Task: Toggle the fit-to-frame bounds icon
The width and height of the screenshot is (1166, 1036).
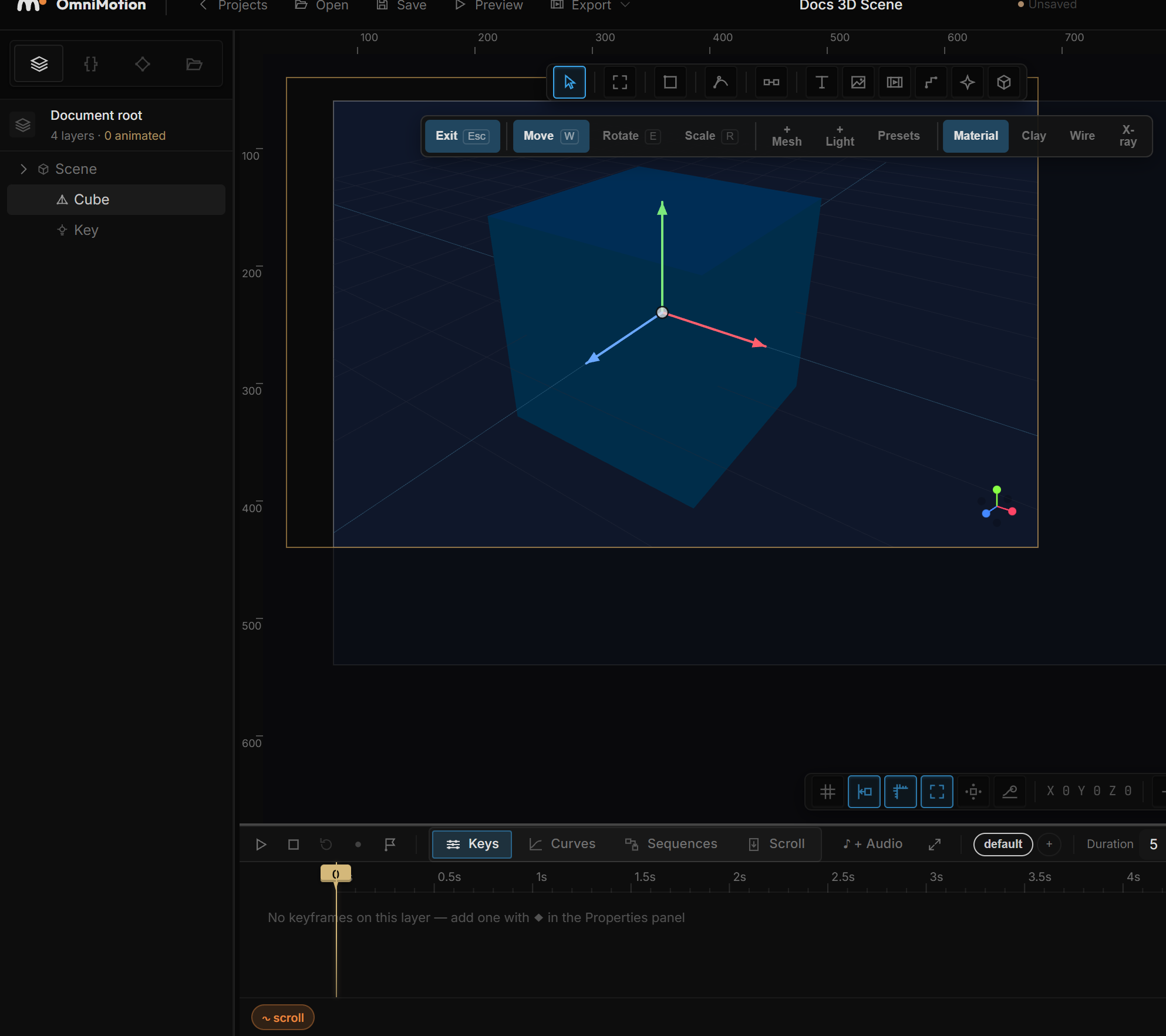Action: click(936, 792)
